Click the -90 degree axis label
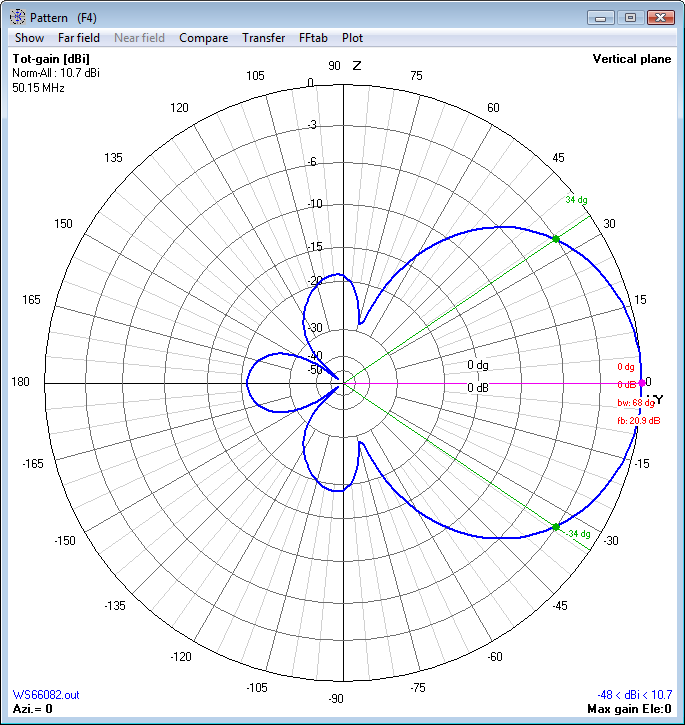 tap(336, 699)
